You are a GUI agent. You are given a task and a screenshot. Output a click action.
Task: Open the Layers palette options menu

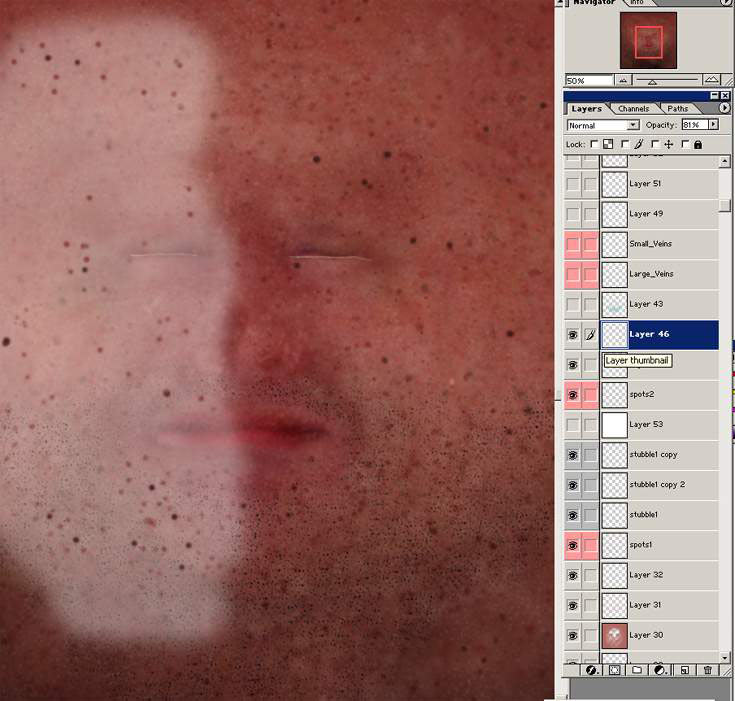[724, 108]
